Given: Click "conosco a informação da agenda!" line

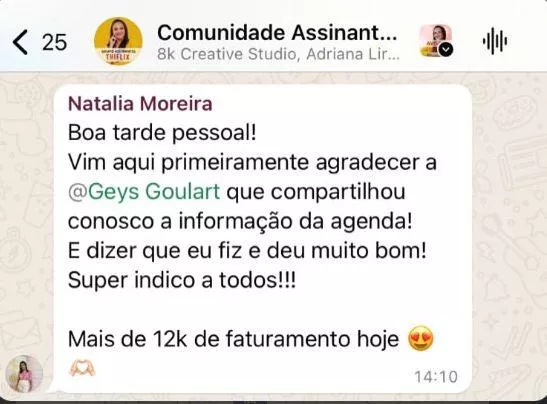Looking at the screenshot, I should (x=240, y=222).
